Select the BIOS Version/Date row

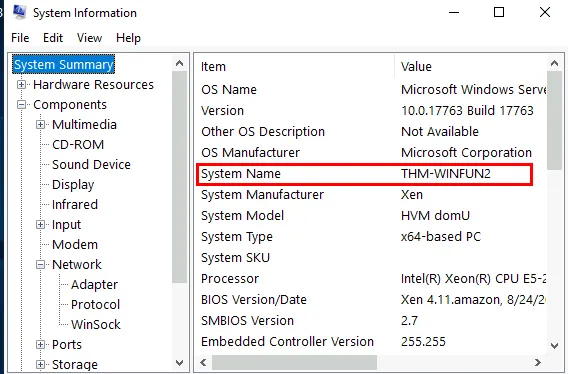point(371,300)
